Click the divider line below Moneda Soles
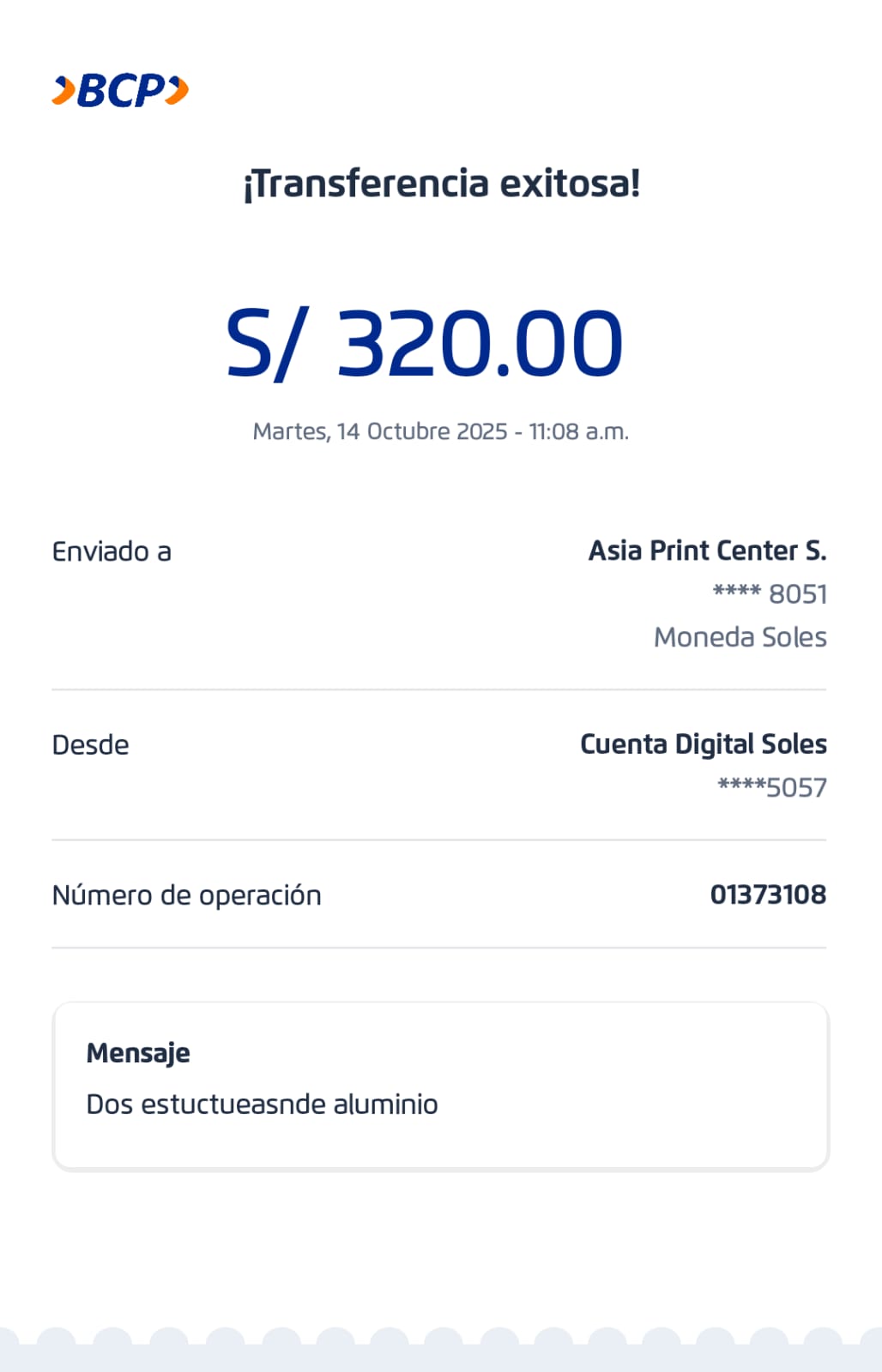The width and height of the screenshot is (882, 1372). 438,689
